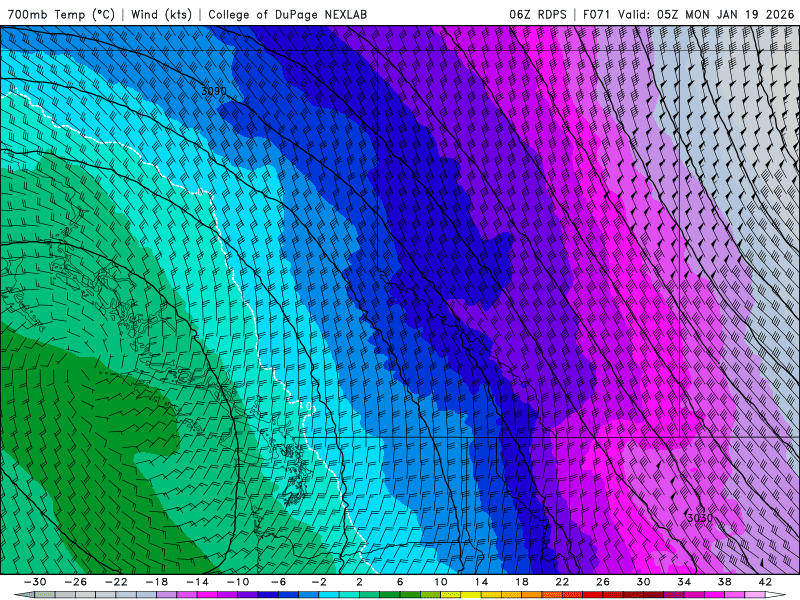The width and height of the screenshot is (800, 600).
Task: Click the 3090 height contour label
Action: coord(214,91)
